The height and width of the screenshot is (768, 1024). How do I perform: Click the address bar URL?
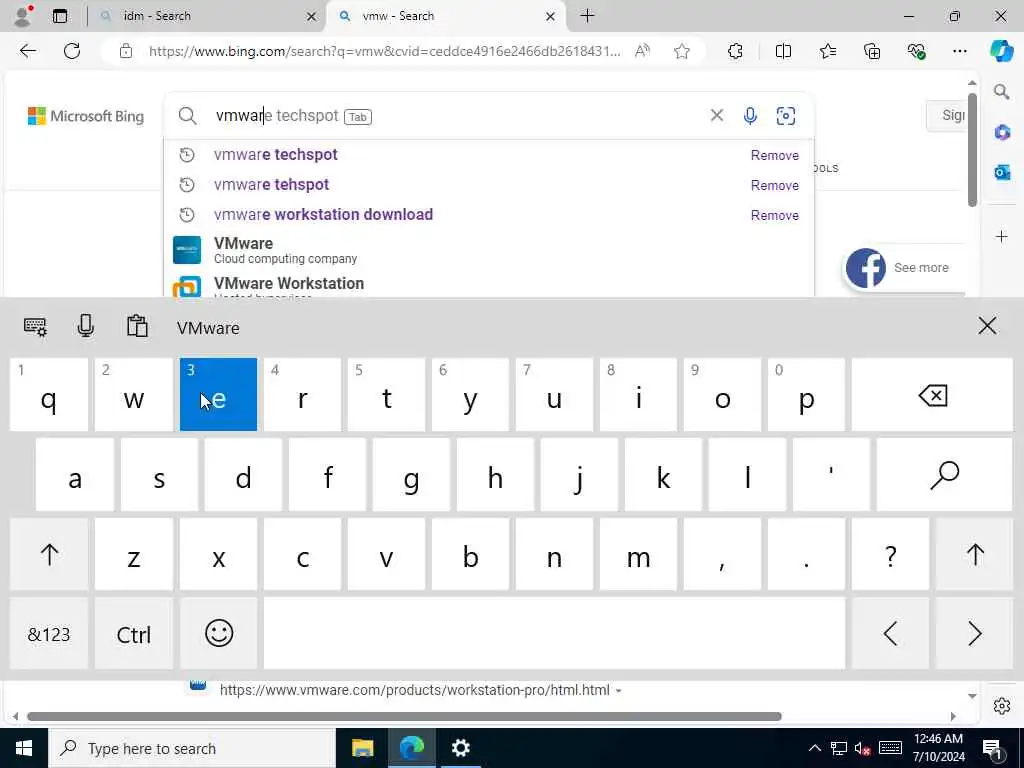click(x=384, y=51)
